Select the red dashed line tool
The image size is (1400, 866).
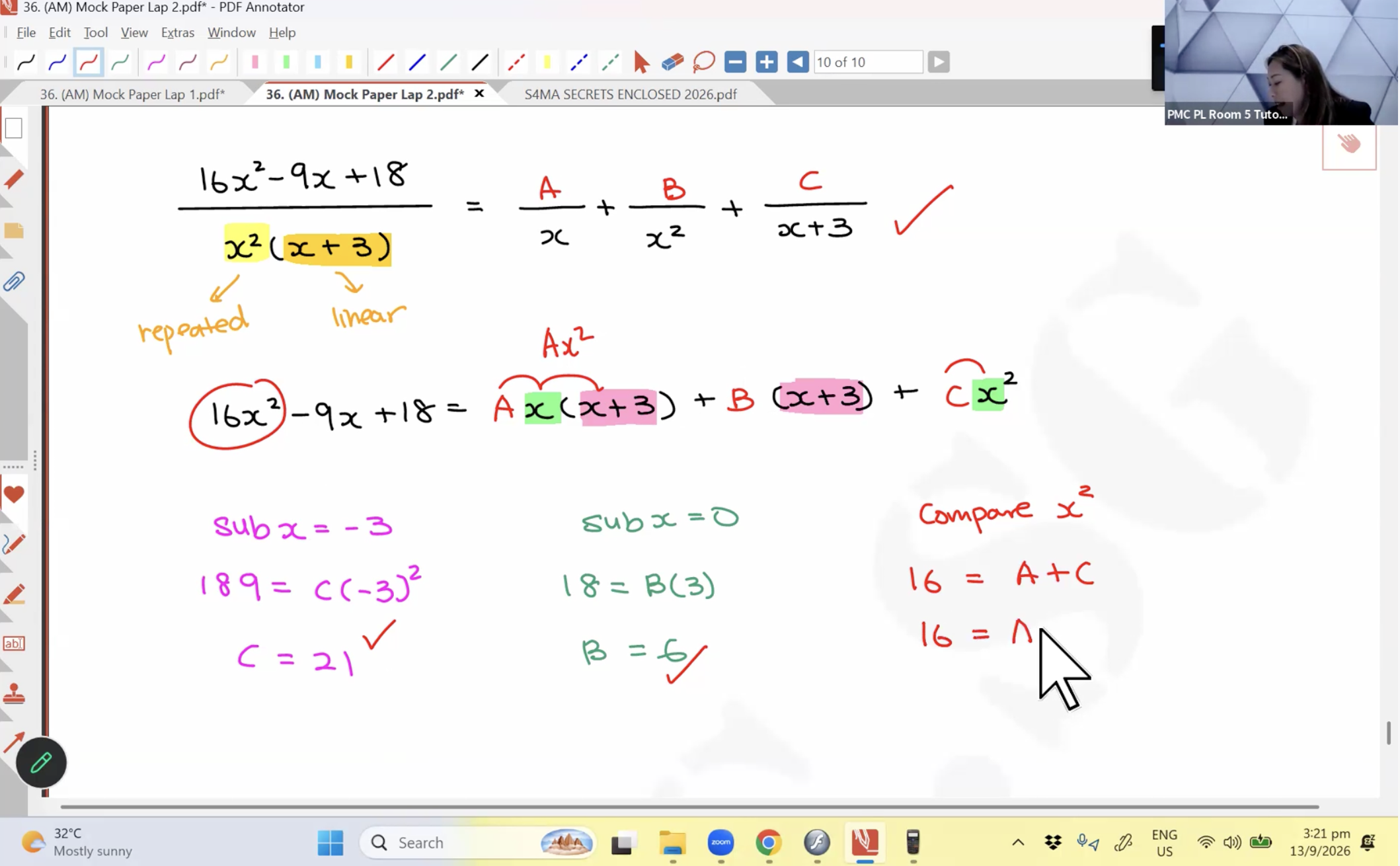point(516,62)
